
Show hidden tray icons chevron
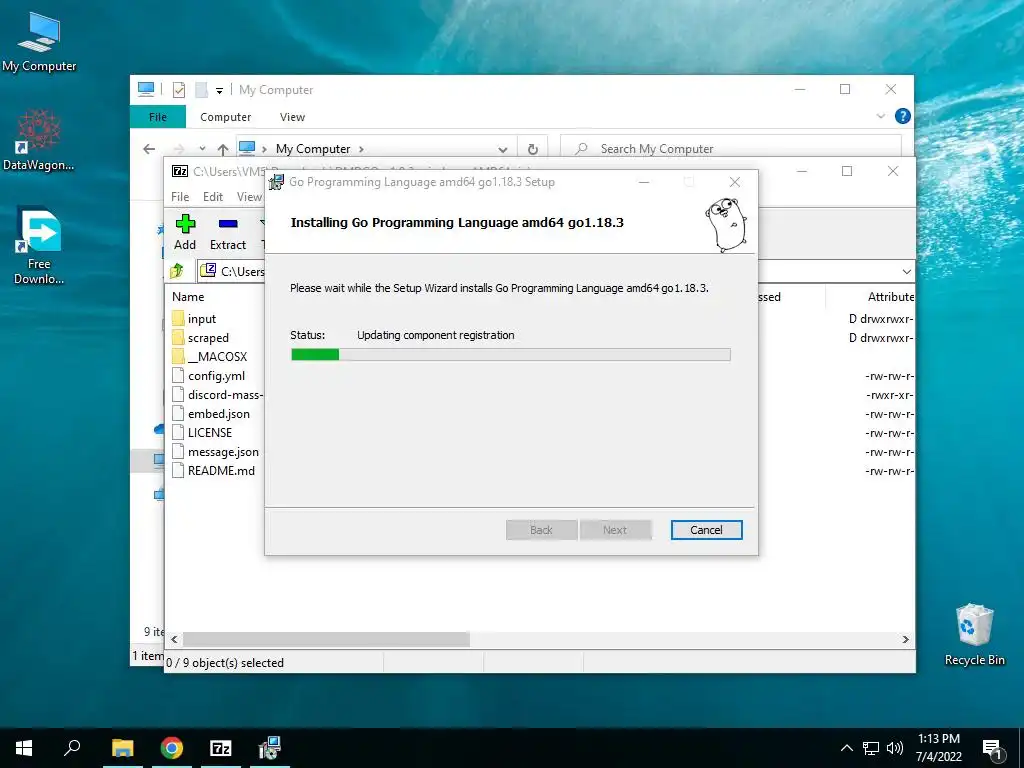846,748
